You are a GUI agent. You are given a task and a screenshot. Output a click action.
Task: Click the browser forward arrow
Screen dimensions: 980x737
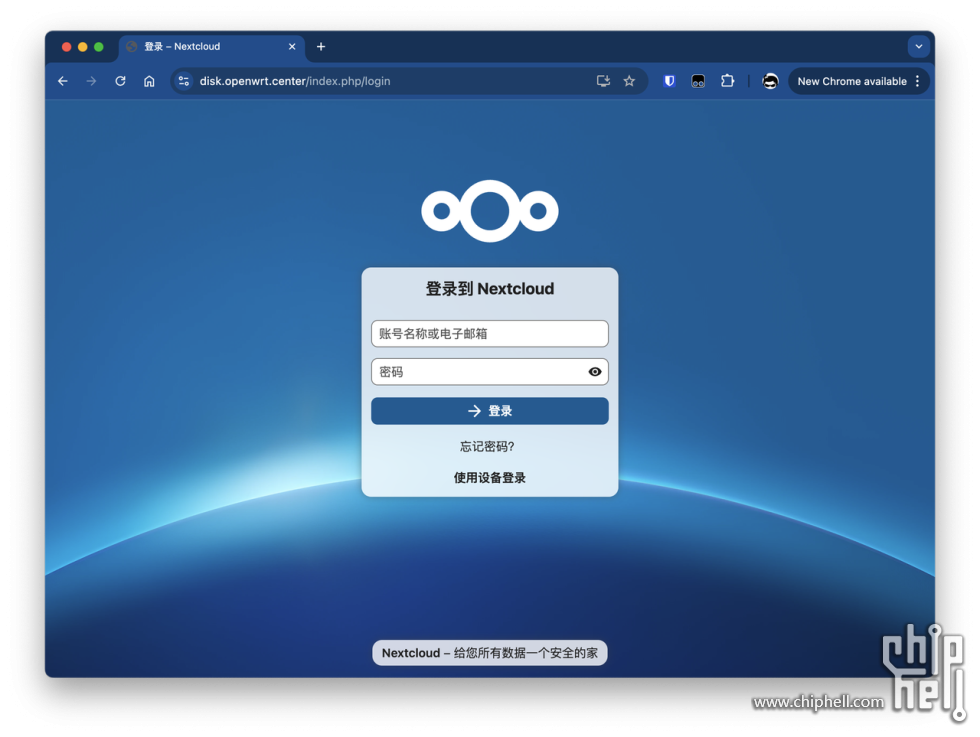pos(91,81)
